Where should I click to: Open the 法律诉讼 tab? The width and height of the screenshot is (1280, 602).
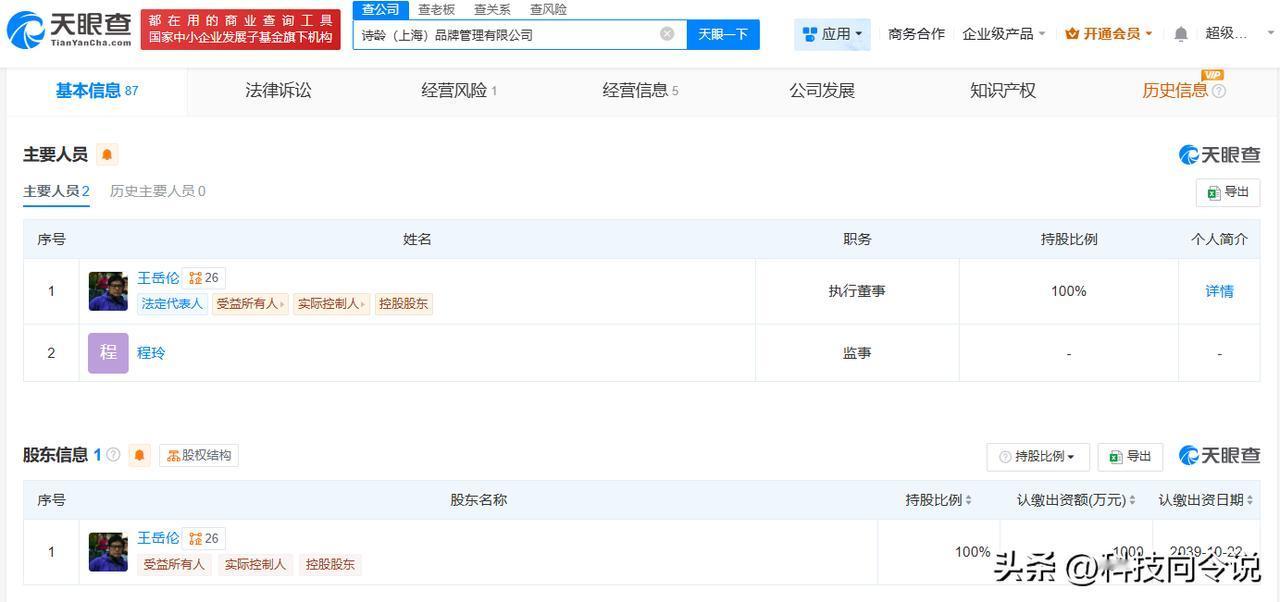pos(278,91)
